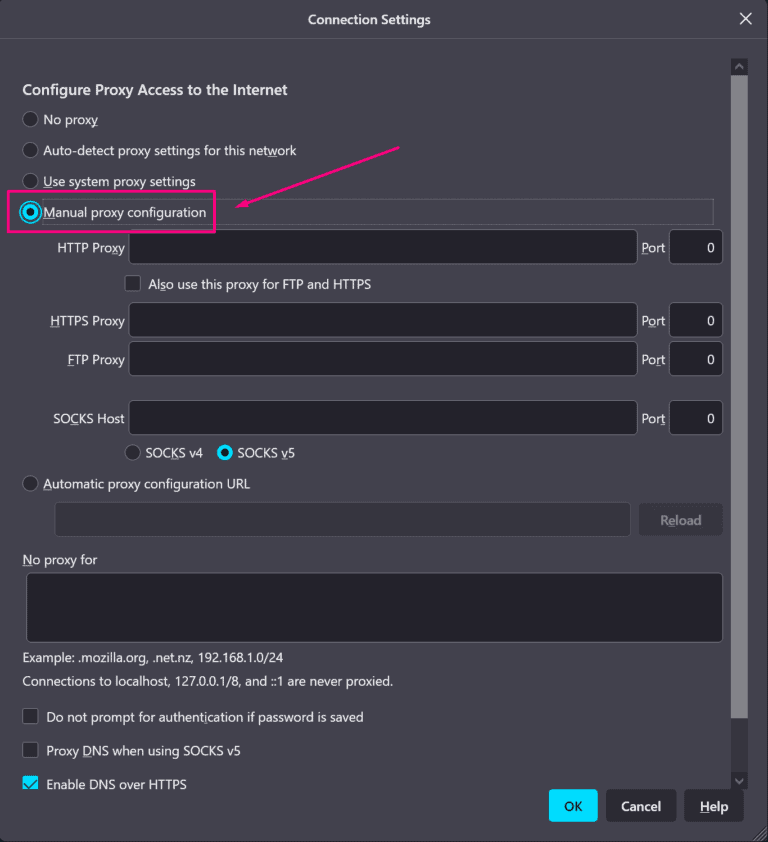Close the Connection Settings dialog with X

745,19
